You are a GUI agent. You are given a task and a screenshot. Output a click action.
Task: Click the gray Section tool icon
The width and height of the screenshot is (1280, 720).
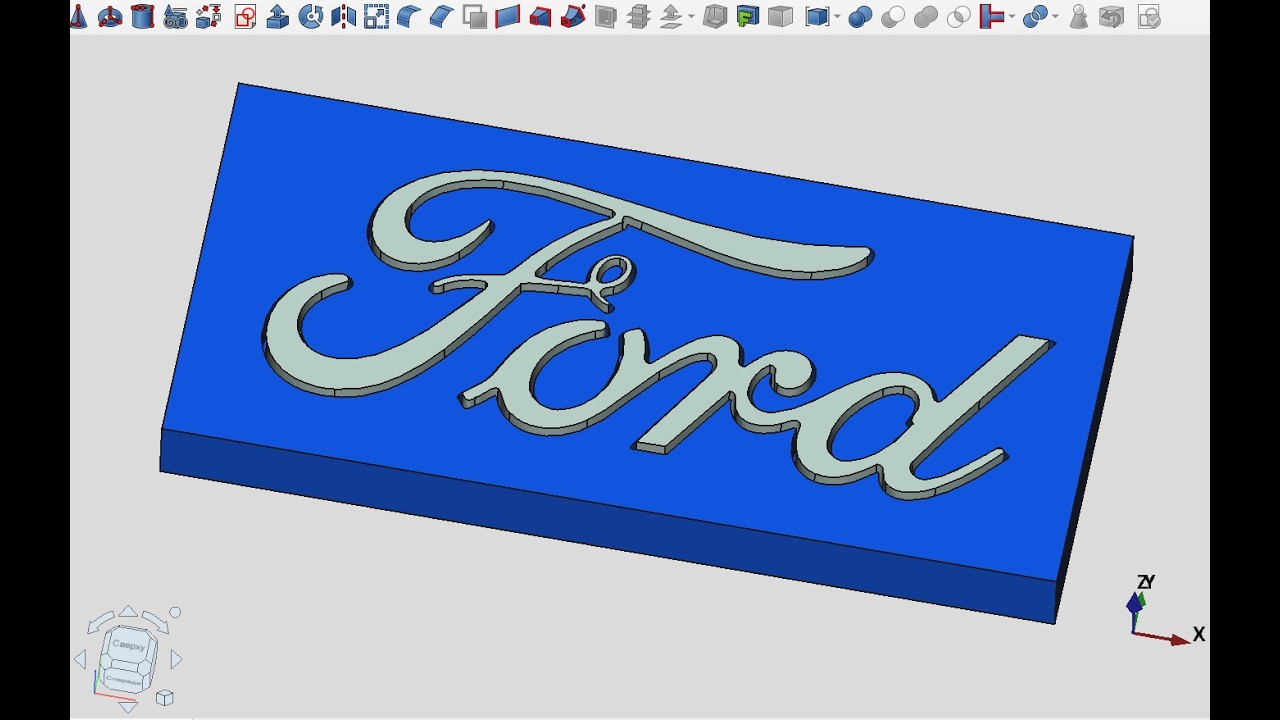coord(605,17)
